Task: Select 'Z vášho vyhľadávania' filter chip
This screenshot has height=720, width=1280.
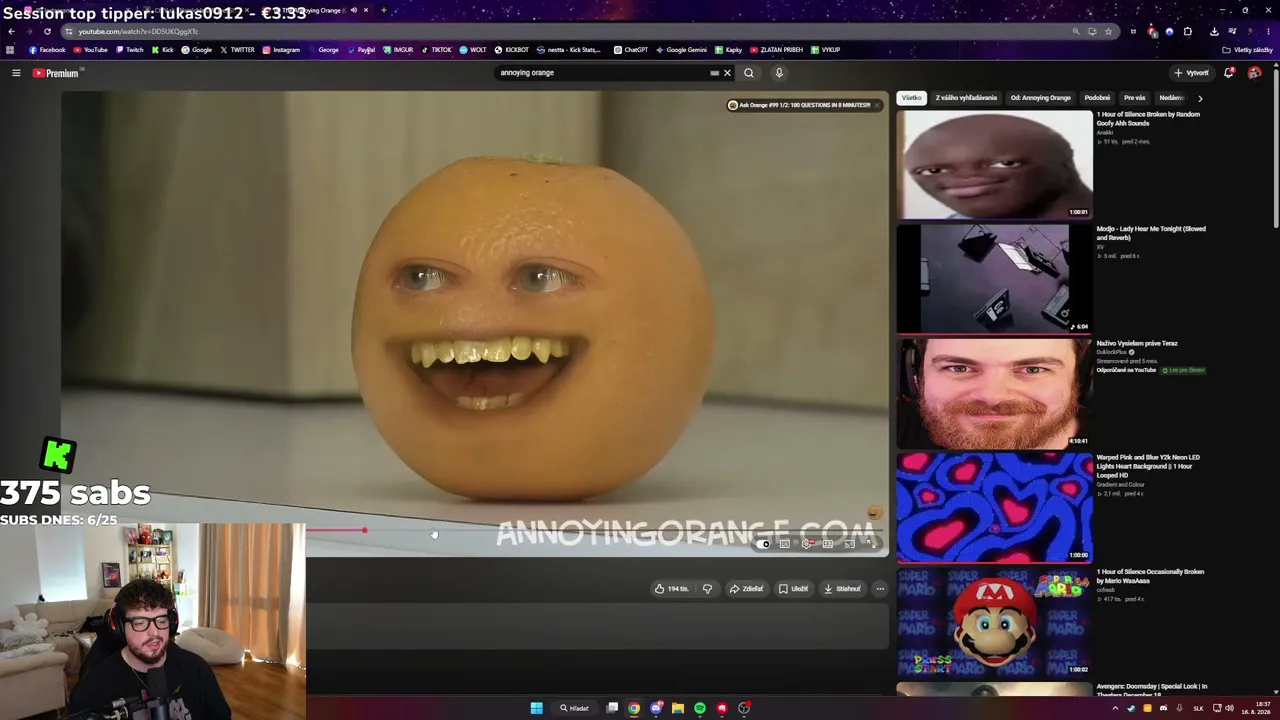Action: 966,98
